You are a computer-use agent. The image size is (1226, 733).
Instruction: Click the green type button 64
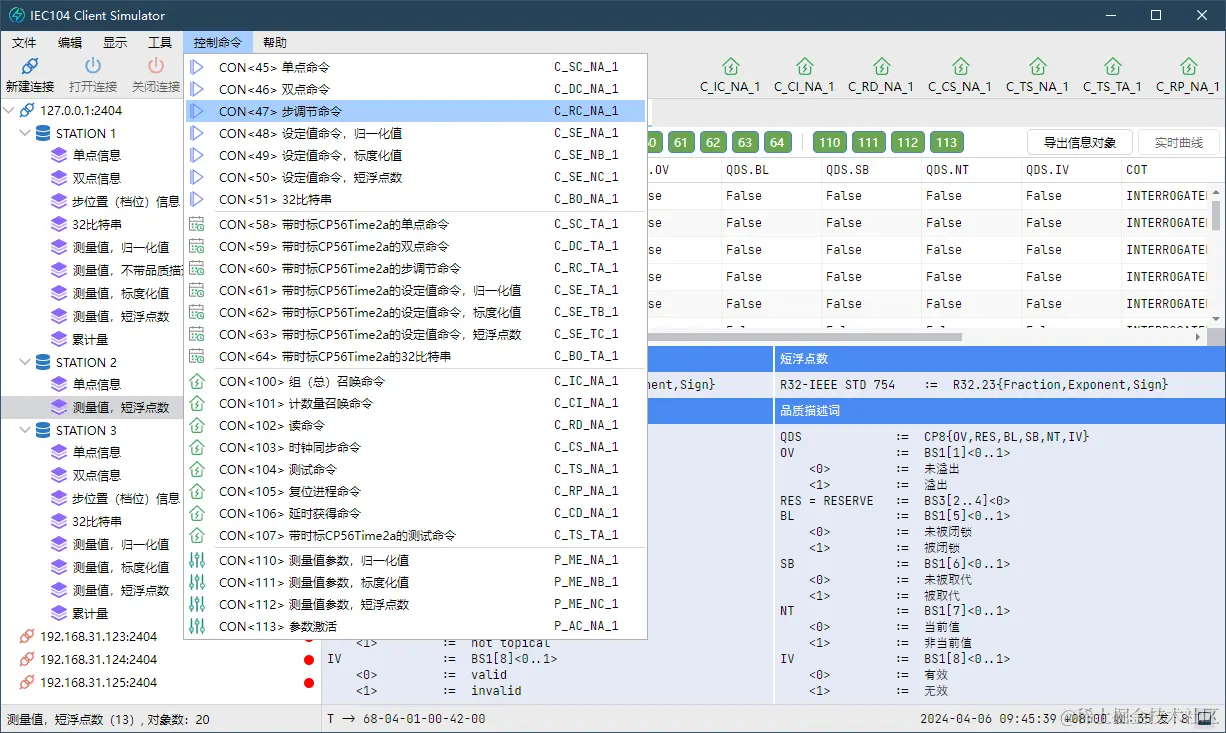pyautogui.click(x=777, y=142)
